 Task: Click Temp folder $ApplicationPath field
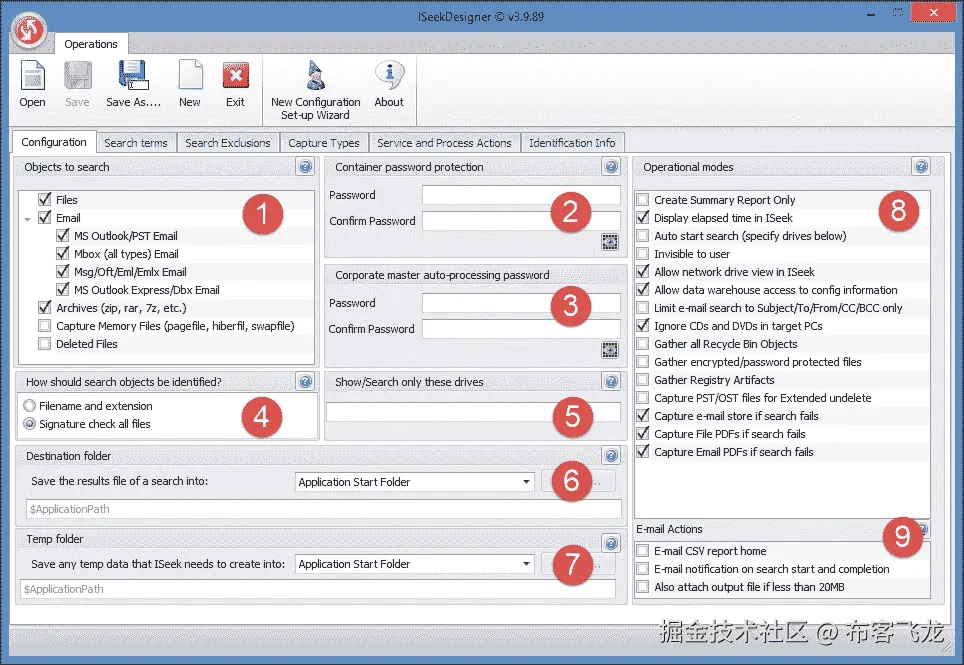(x=318, y=589)
